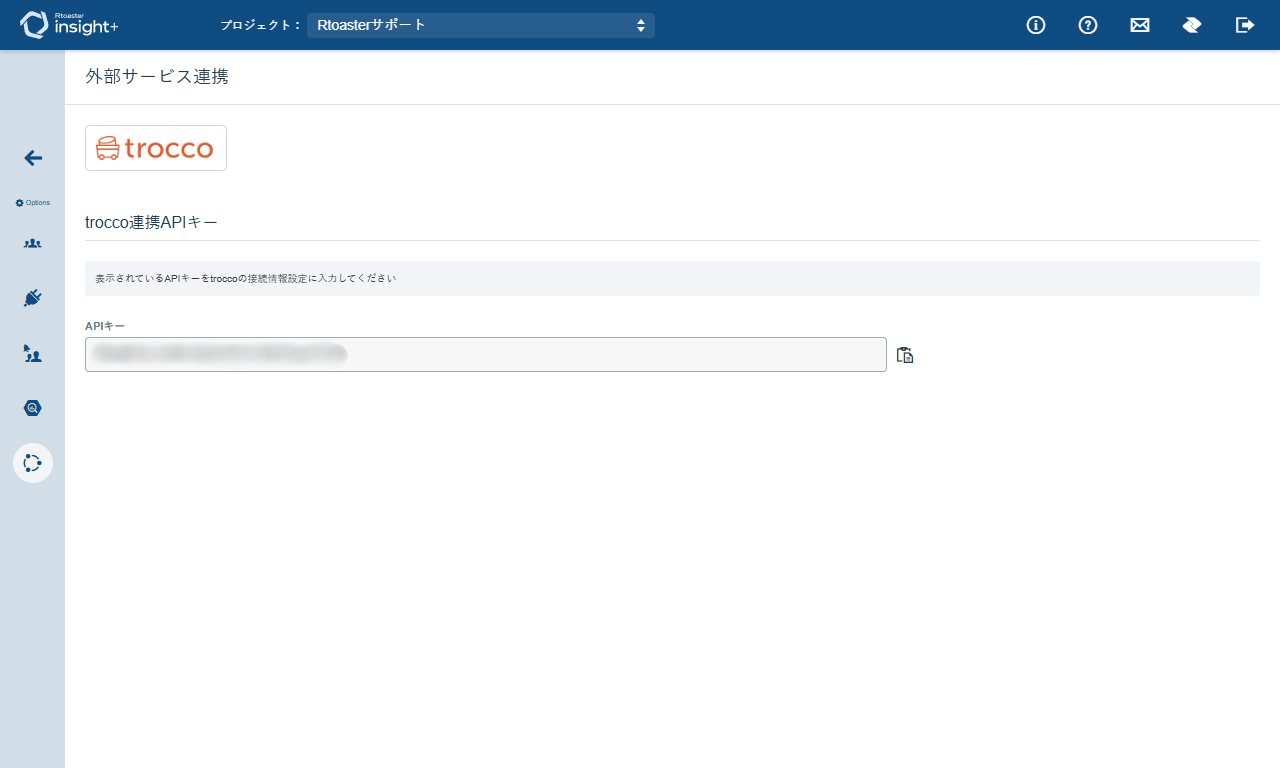Viewport: 1280px width, 768px height.
Task: Open the user assignment icon in sidebar
Action: coord(33,353)
